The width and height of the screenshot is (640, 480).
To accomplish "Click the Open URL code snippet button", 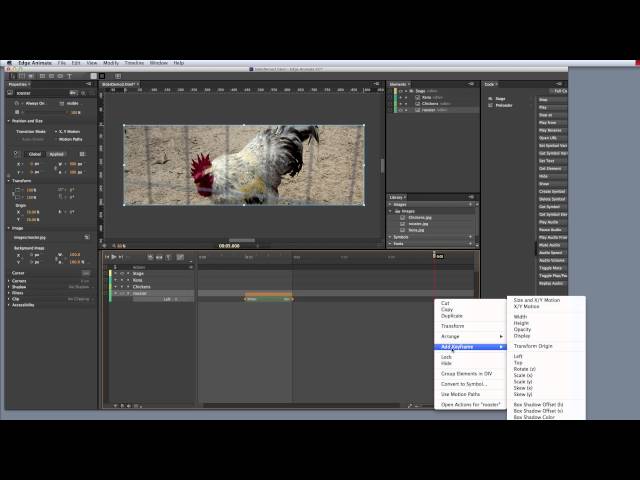I will [552, 138].
